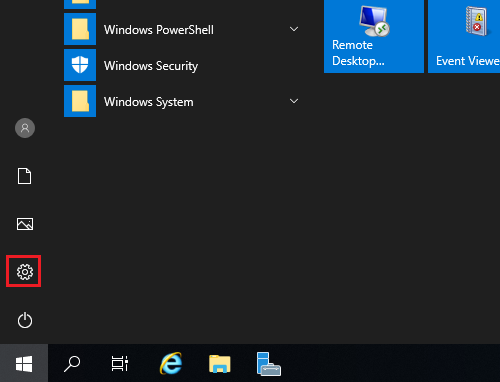Expand the Windows PowerShell chevron

point(294,29)
